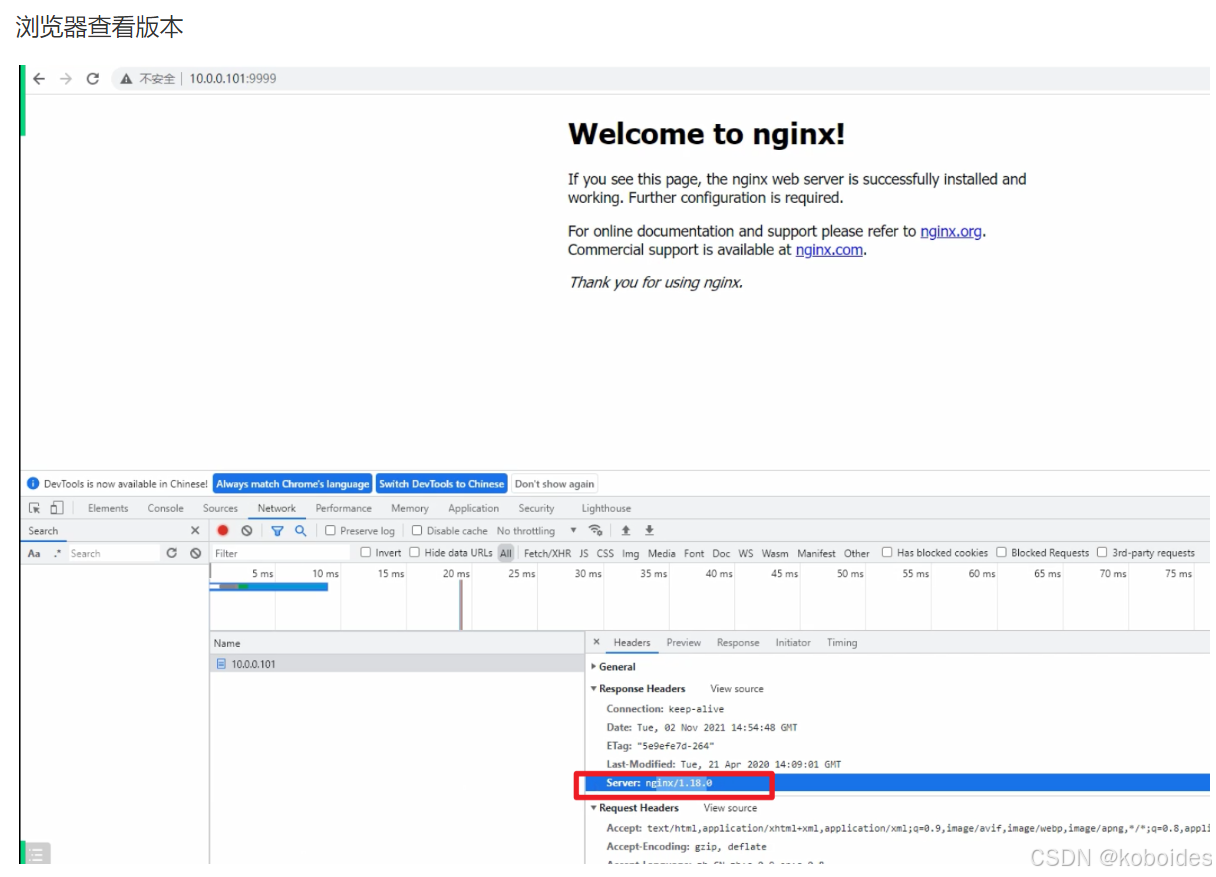Switch to the Timing tab

[842, 643]
